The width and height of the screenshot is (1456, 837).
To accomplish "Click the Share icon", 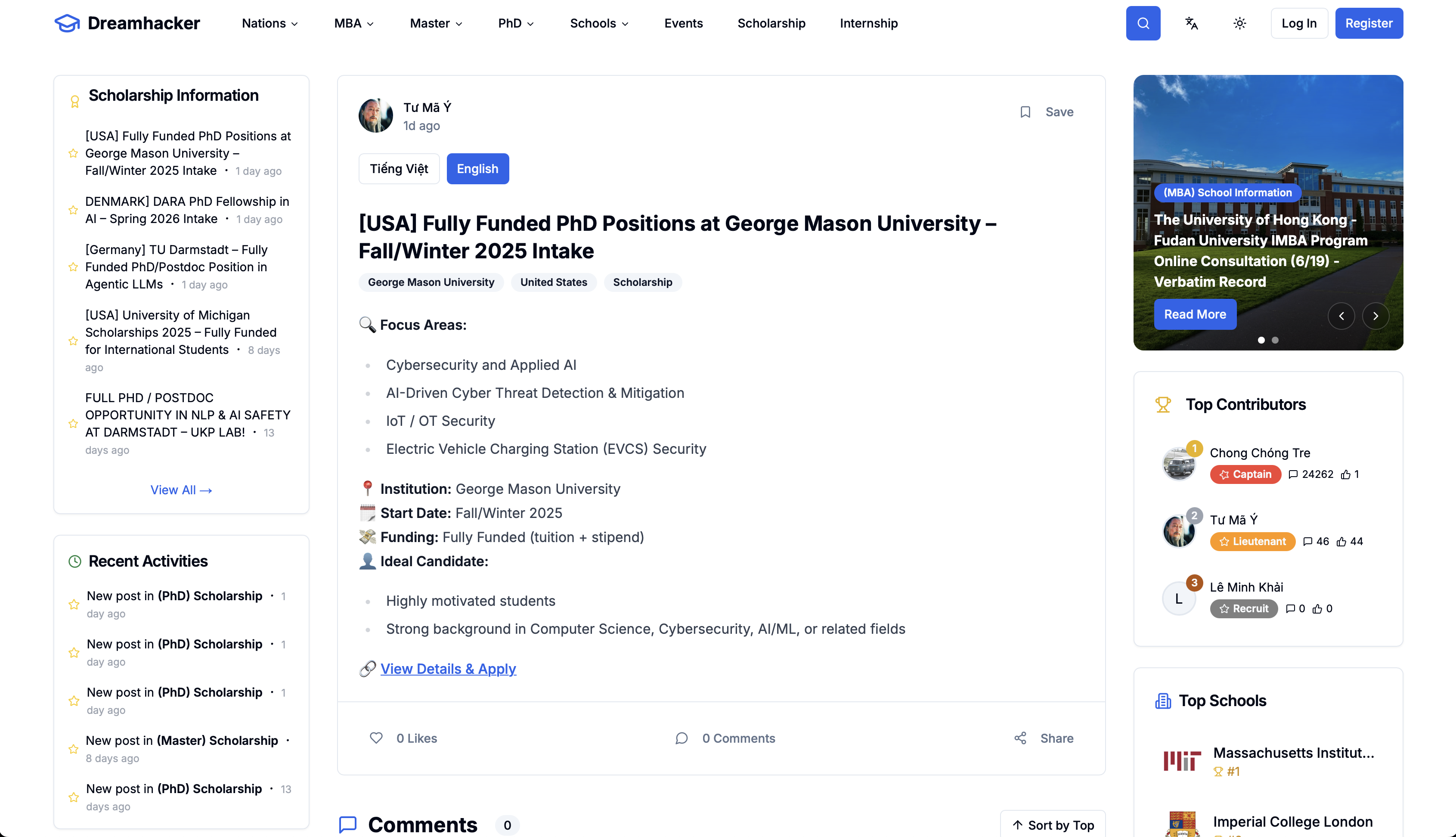I will click(x=1020, y=738).
